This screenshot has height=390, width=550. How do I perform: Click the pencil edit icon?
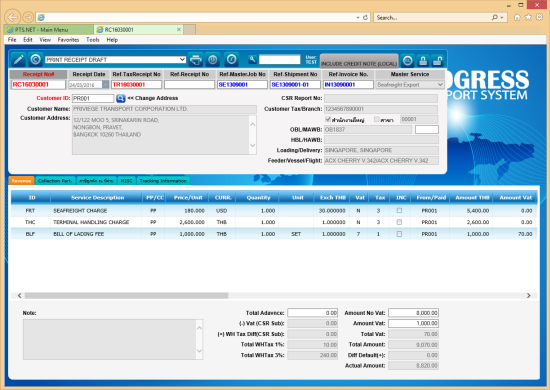[x=18, y=60]
